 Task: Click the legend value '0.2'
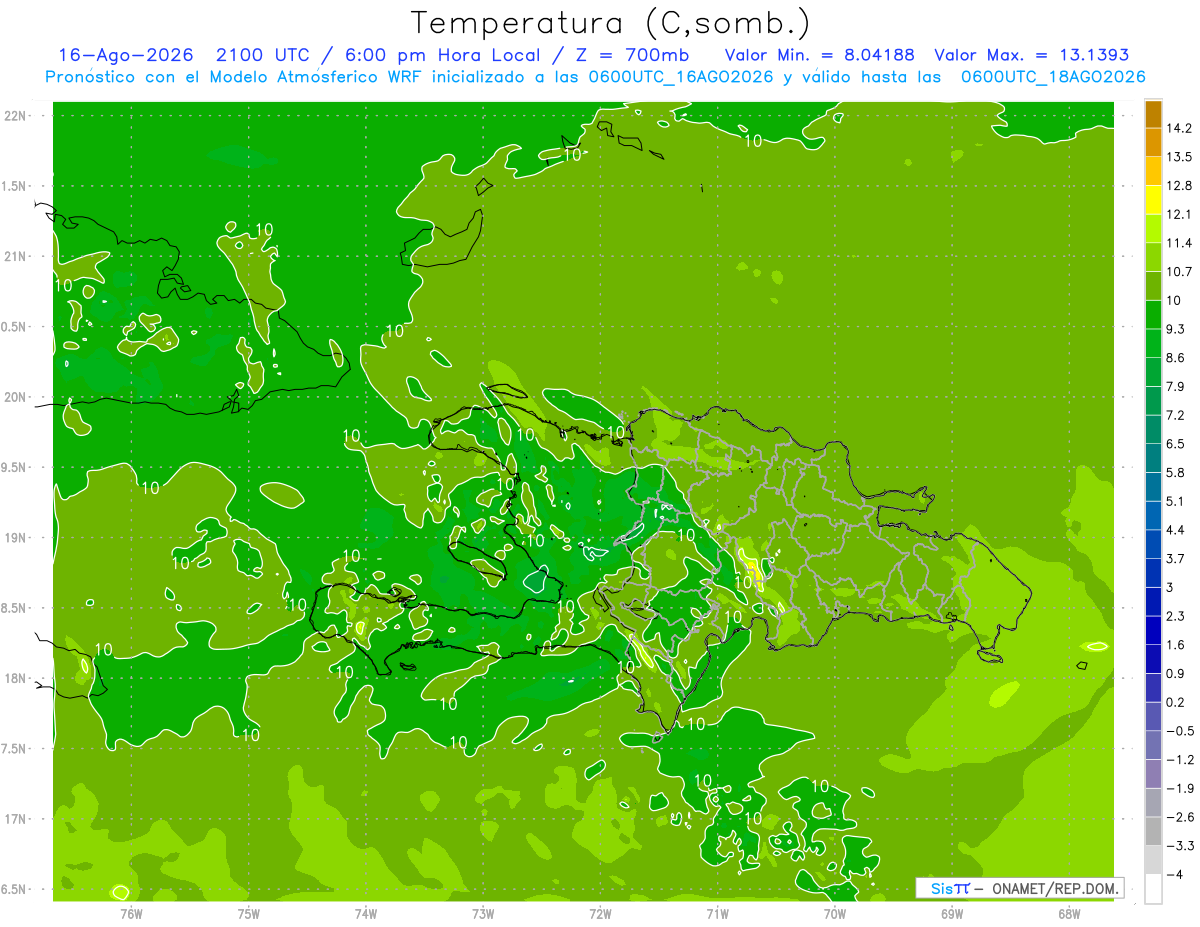pos(1176,702)
